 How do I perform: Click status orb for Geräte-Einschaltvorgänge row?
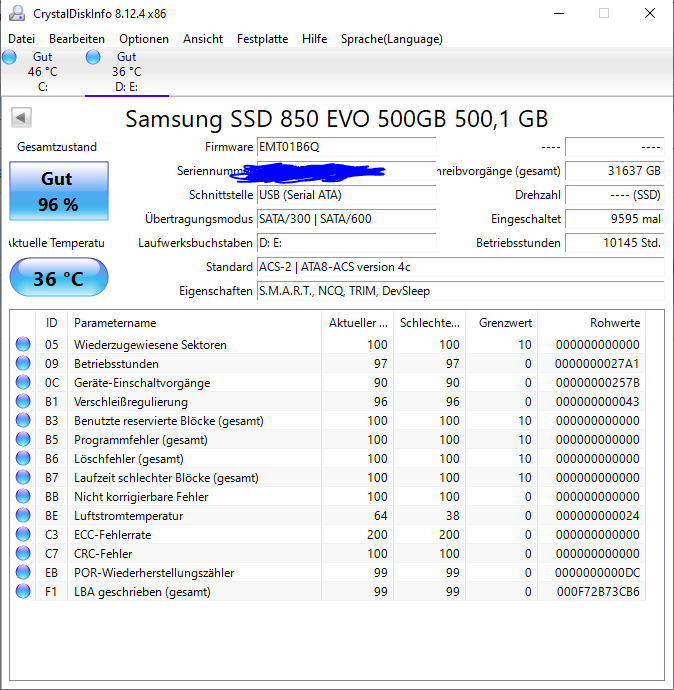pyautogui.click(x=23, y=382)
